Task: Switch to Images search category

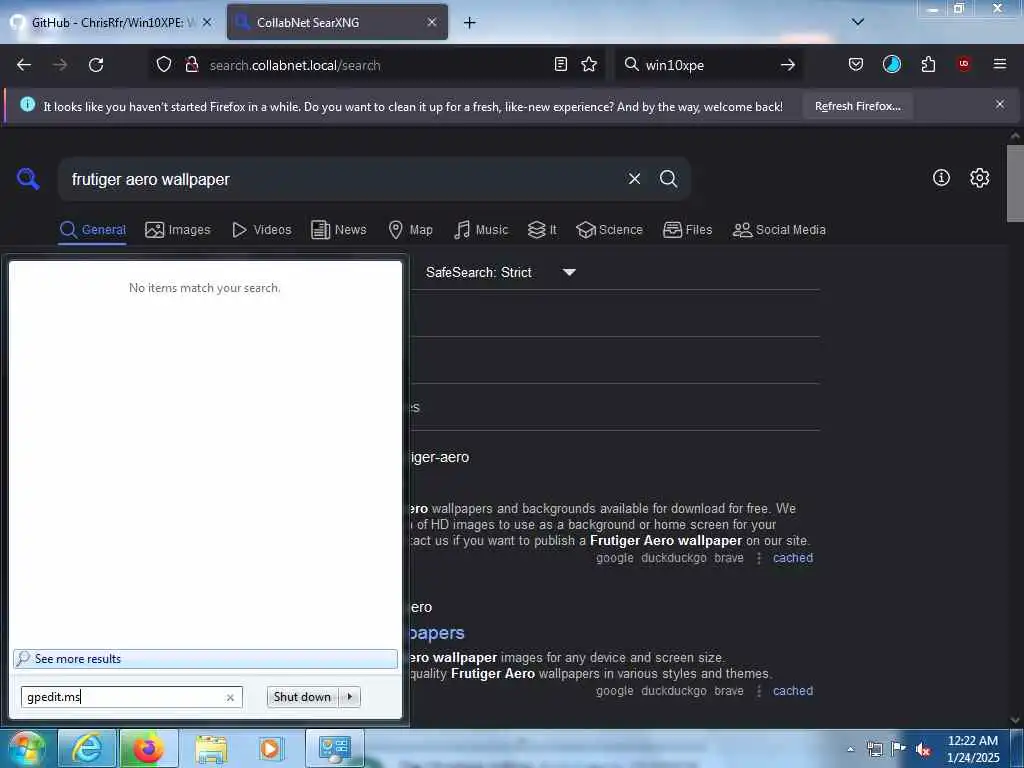Action: pos(178,230)
